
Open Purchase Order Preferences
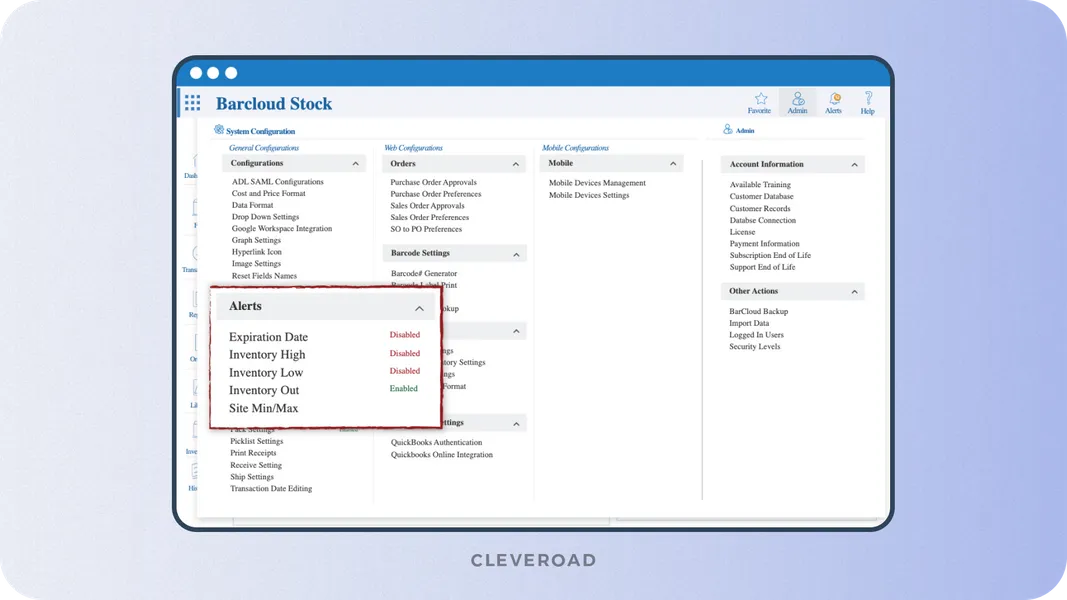(x=436, y=194)
